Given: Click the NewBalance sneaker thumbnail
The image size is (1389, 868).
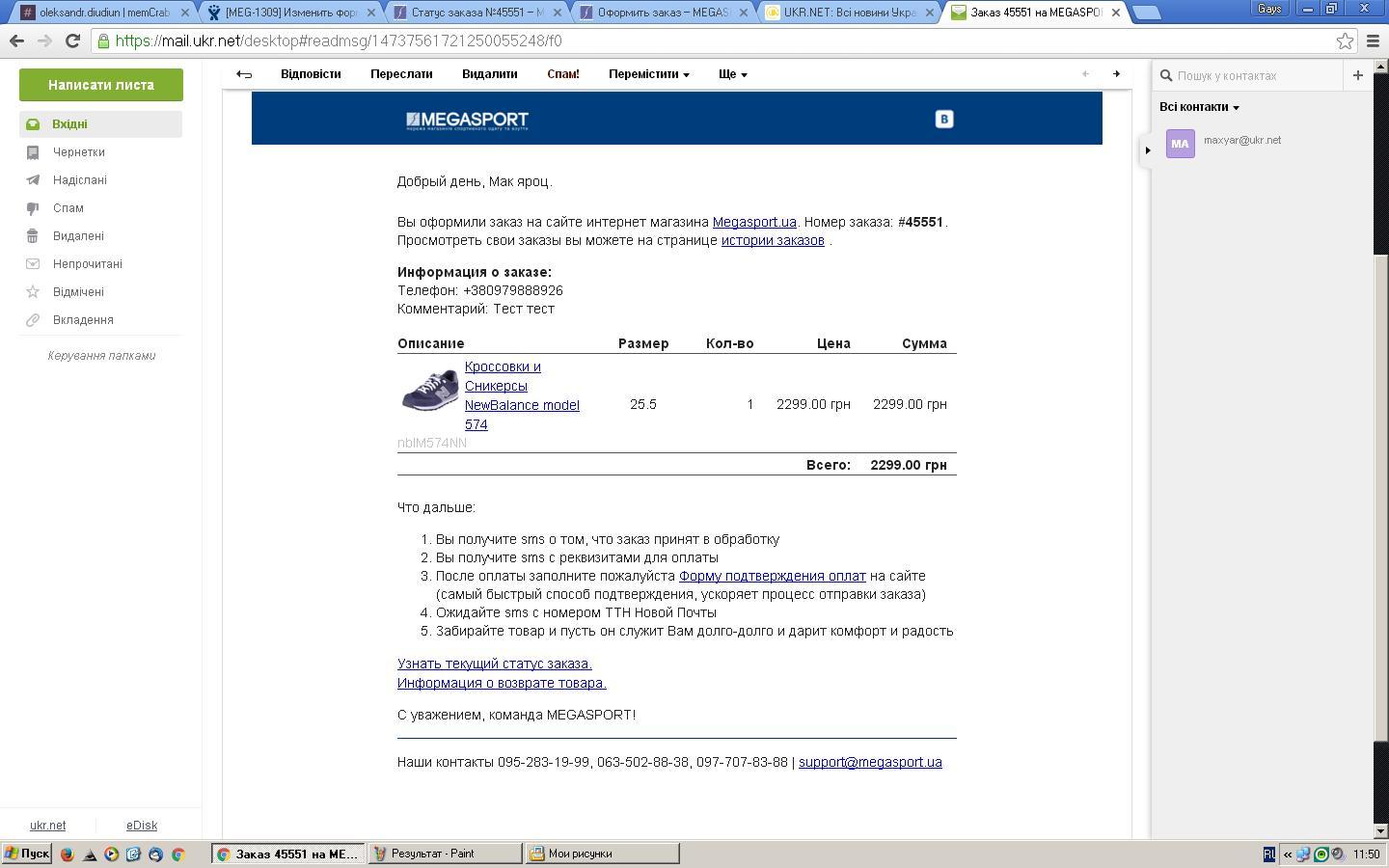Looking at the screenshot, I should click(429, 390).
